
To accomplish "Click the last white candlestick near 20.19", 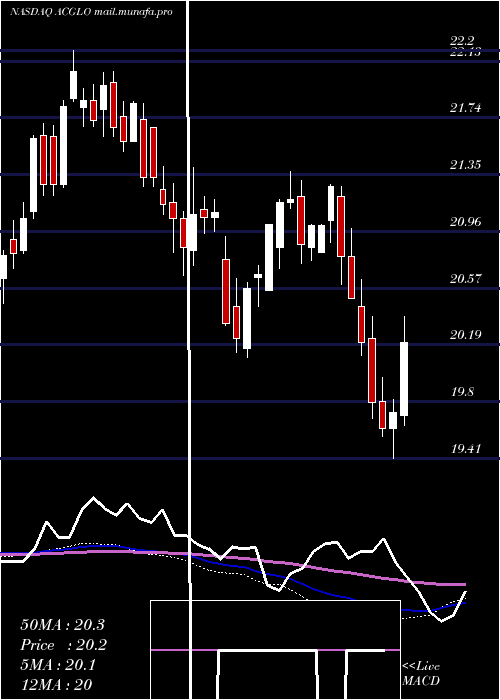I will click(x=404, y=379).
